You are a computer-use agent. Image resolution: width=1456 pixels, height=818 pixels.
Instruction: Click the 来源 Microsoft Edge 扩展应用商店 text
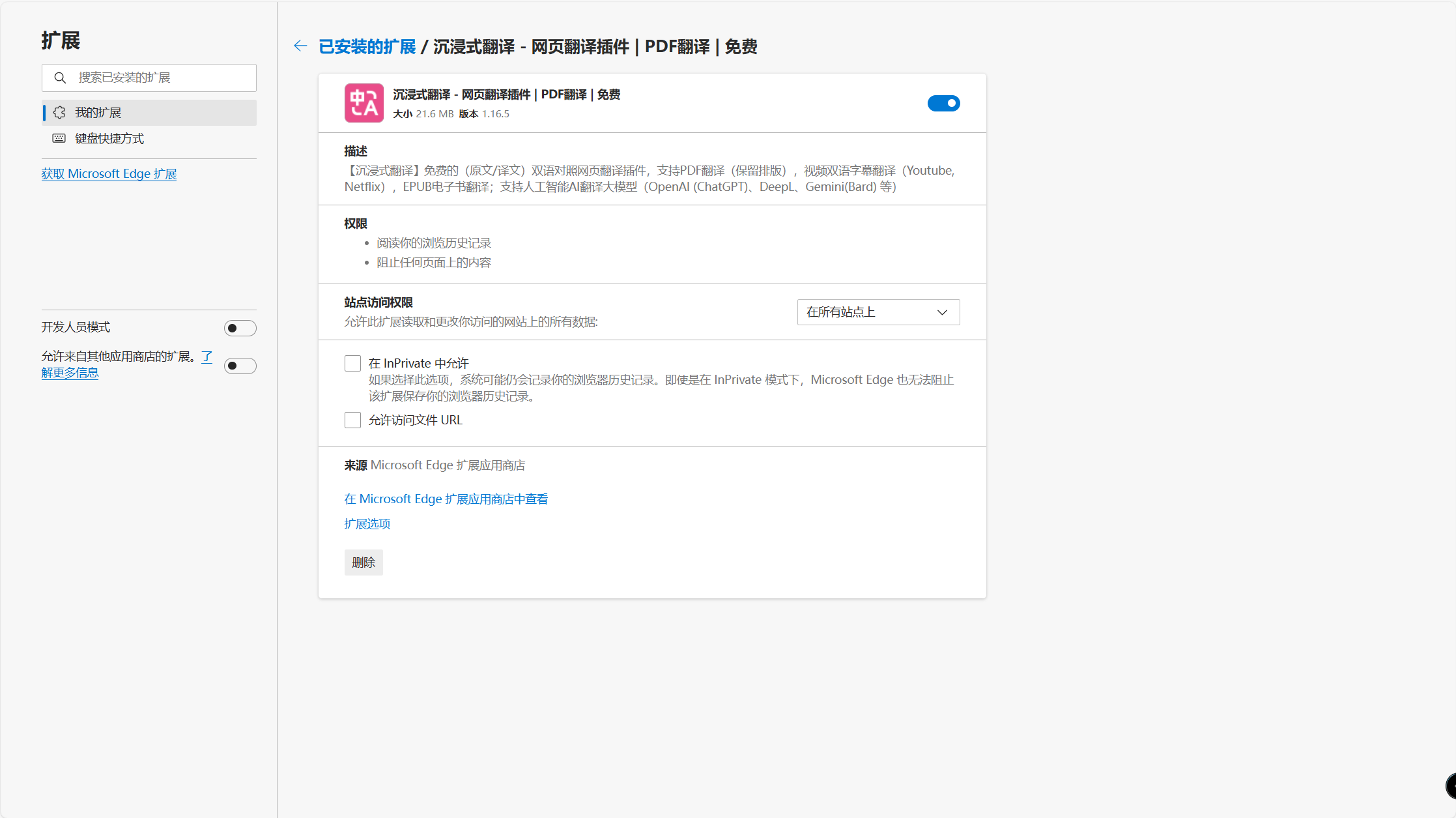(x=435, y=465)
